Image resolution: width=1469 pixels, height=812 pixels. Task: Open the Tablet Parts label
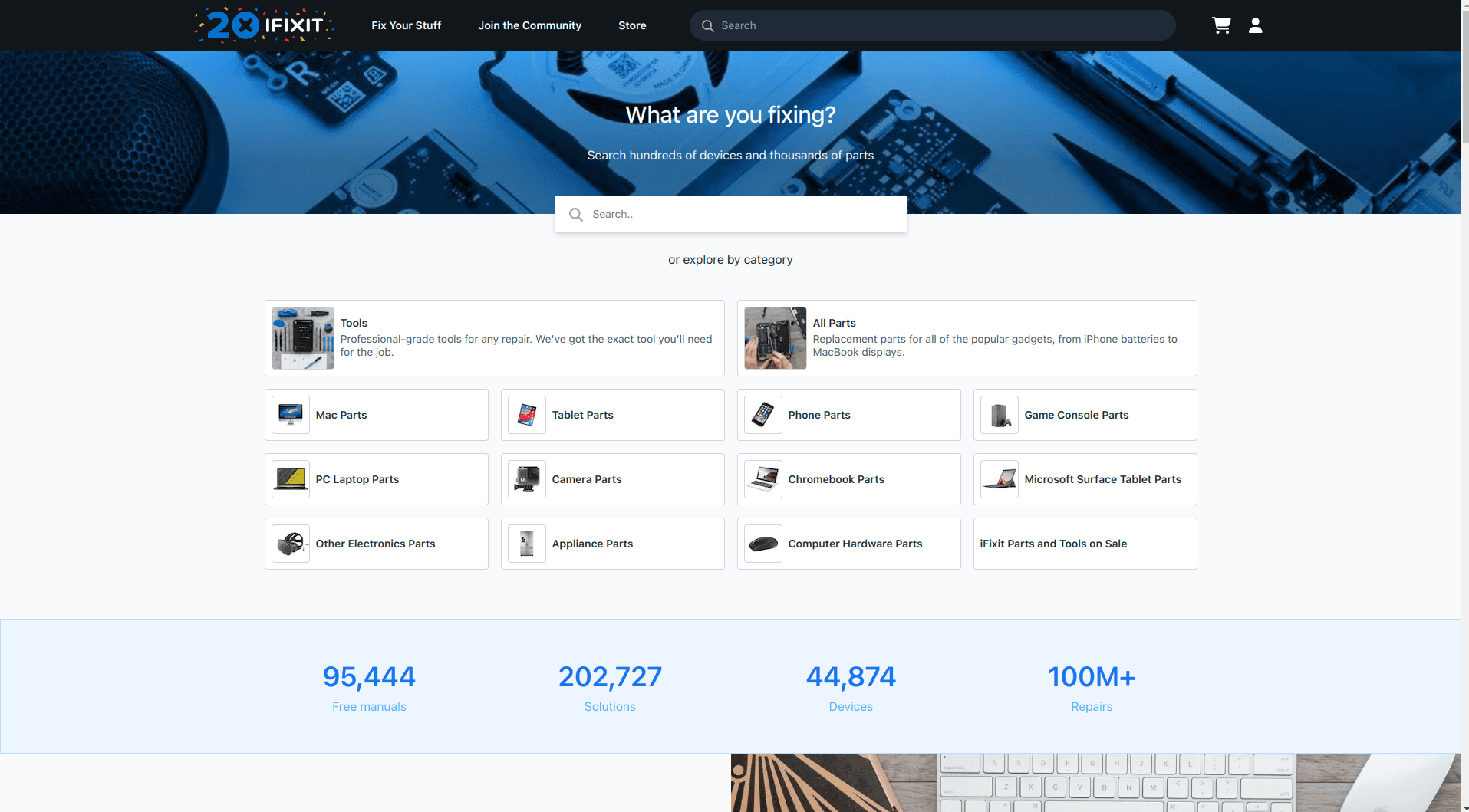coord(583,415)
